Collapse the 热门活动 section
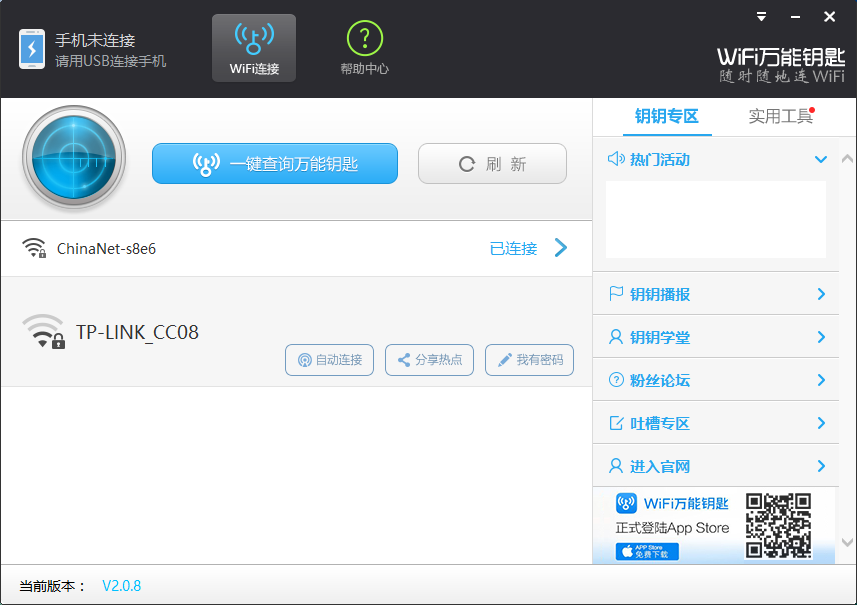857x605 pixels. pyautogui.click(x=820, y=160)
